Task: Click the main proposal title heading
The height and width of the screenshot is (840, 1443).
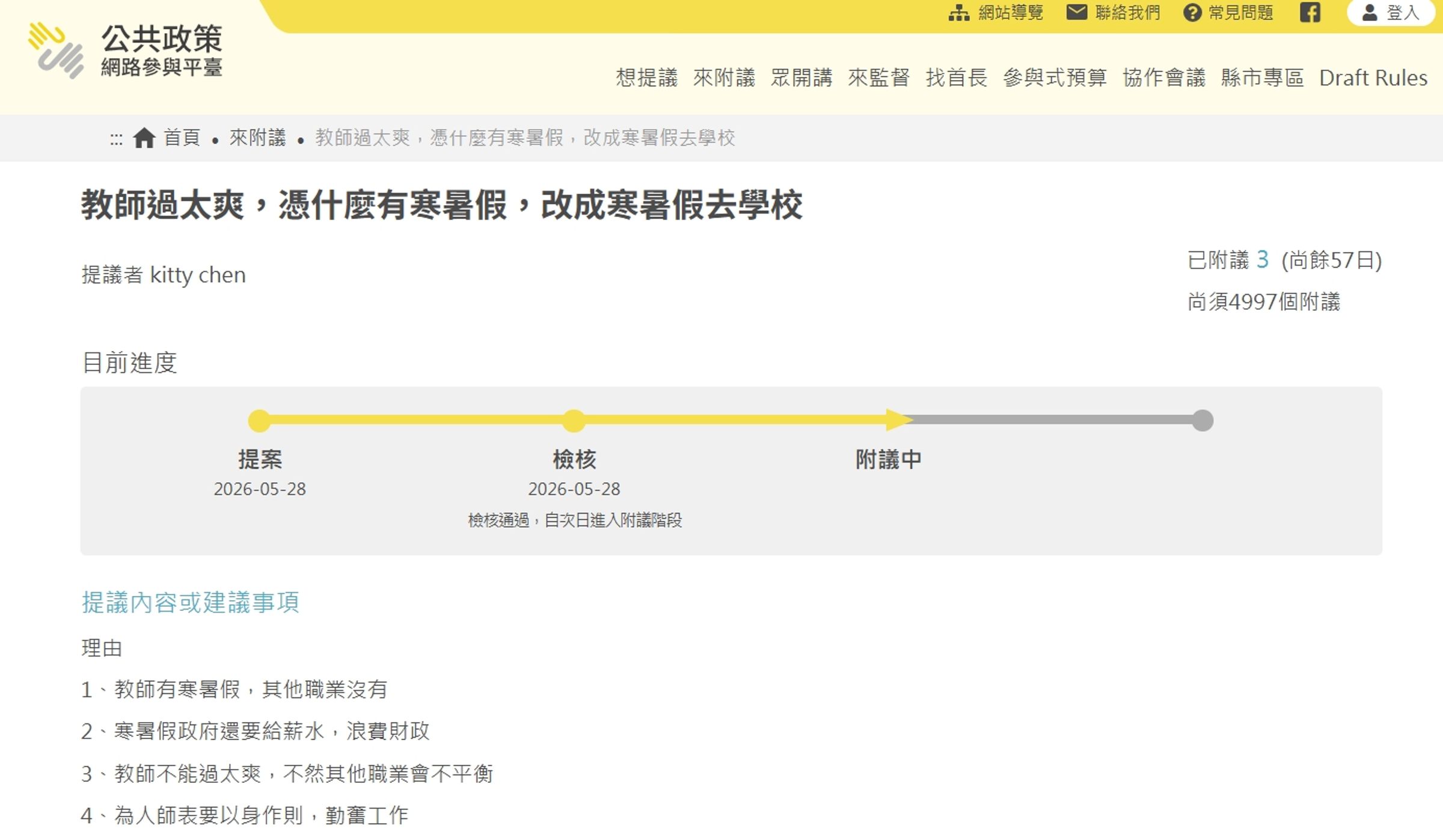Action: 442,205
